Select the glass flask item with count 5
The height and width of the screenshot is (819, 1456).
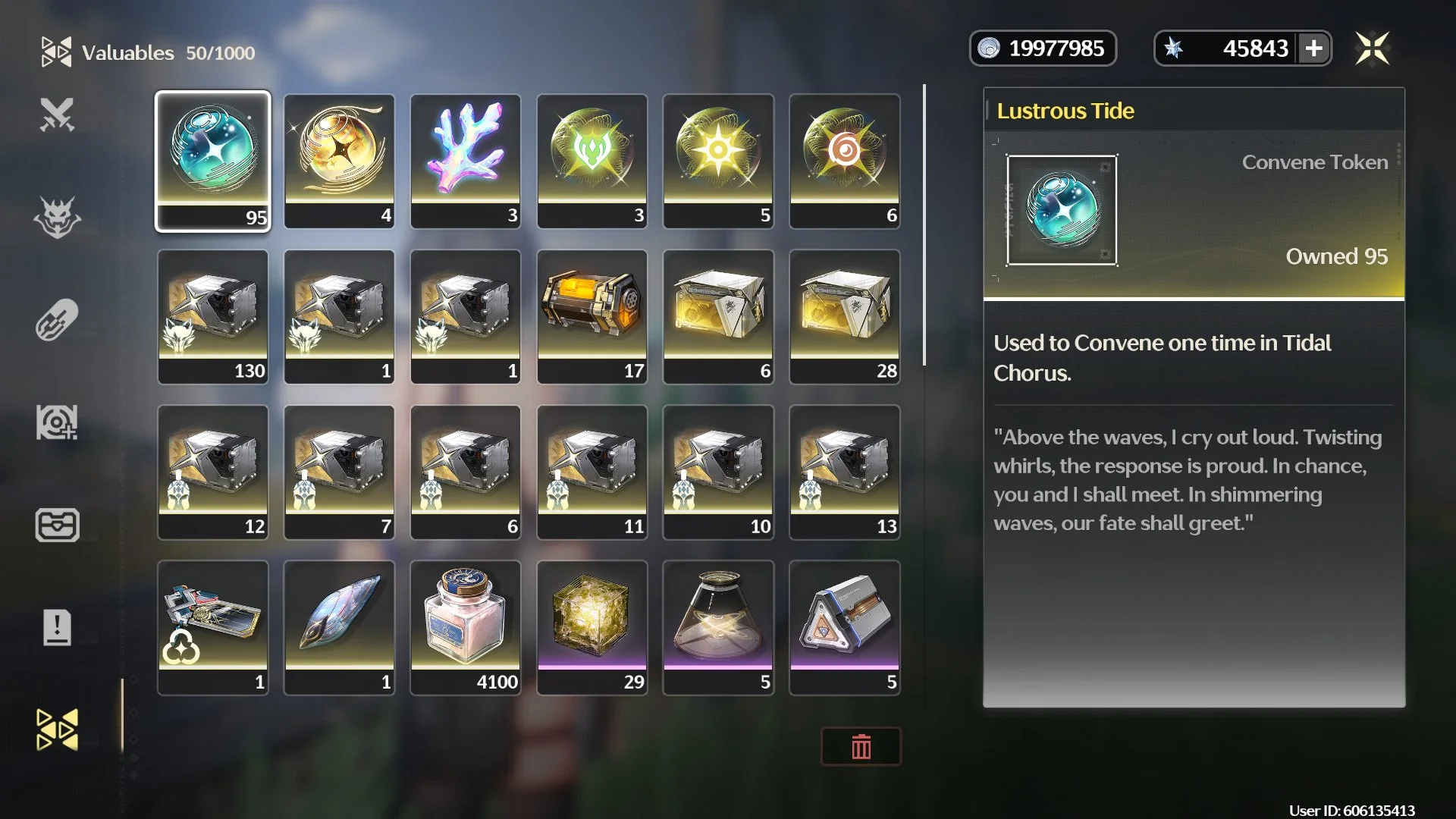coord(718,628)
